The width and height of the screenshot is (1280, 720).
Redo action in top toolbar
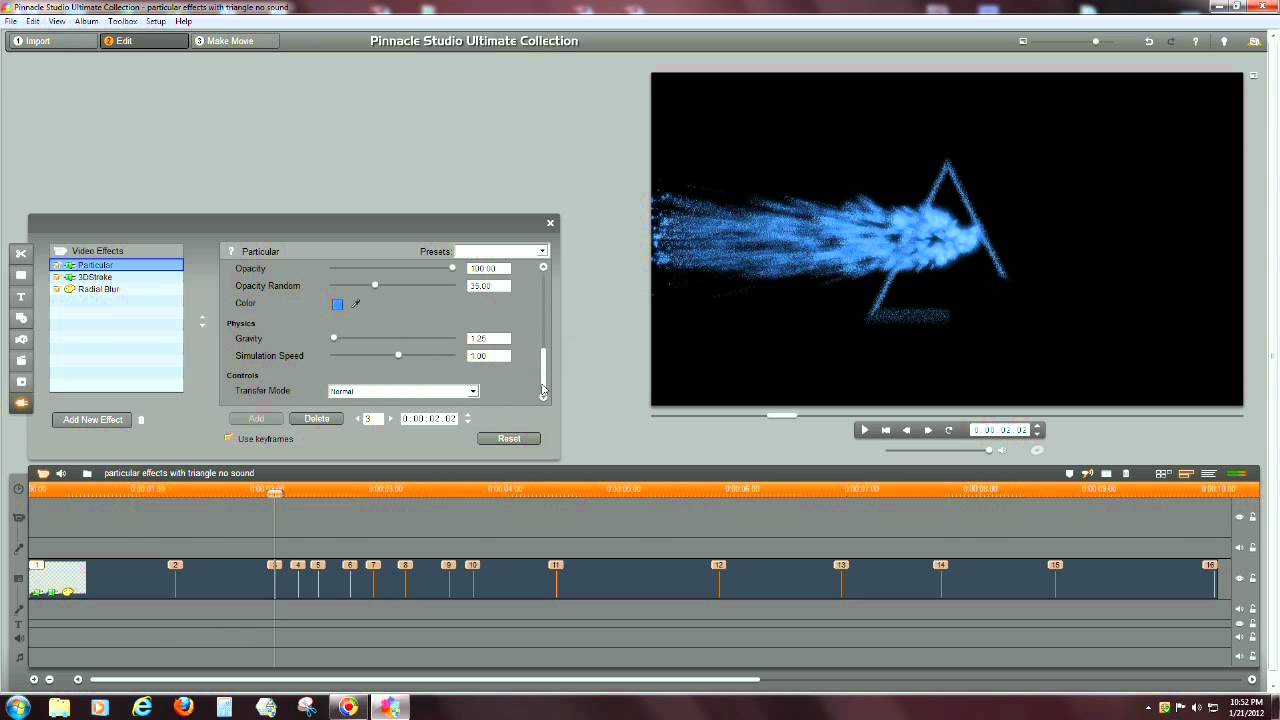(1171, 41)
